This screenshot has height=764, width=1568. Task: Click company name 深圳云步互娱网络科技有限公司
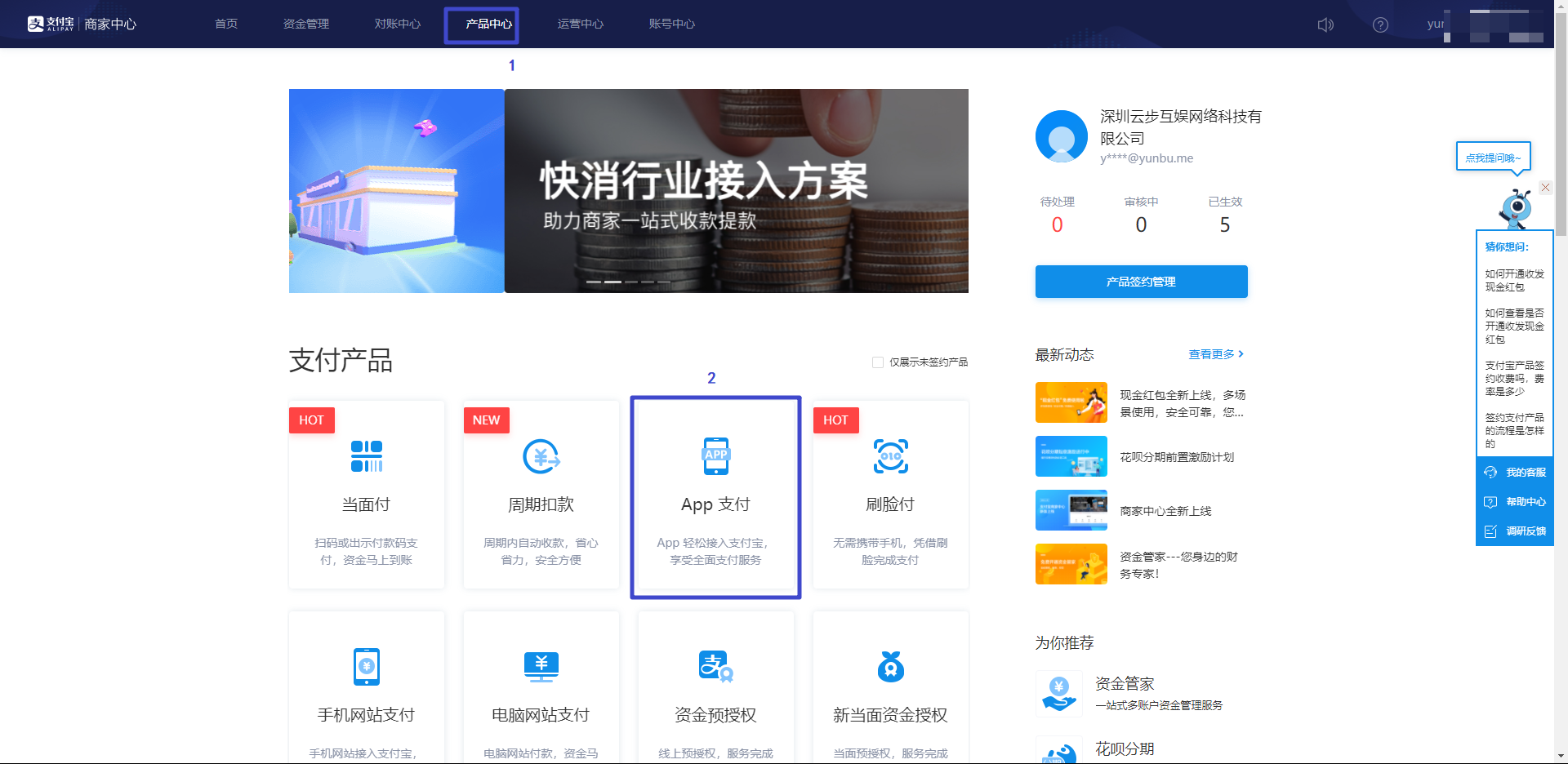click(1181, 127)
